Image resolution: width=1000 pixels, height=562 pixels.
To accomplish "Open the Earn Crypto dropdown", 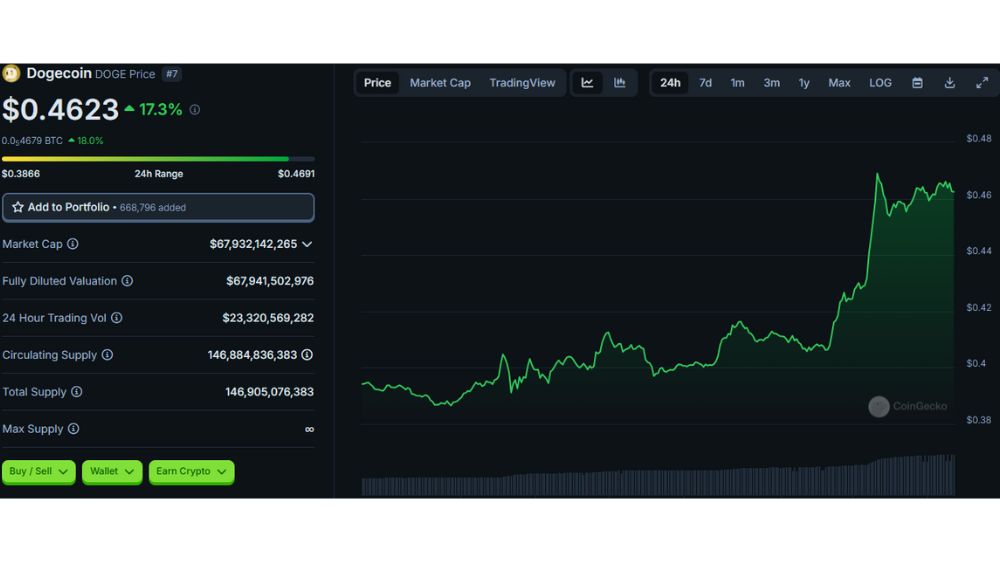I will (x=191, y=472).
